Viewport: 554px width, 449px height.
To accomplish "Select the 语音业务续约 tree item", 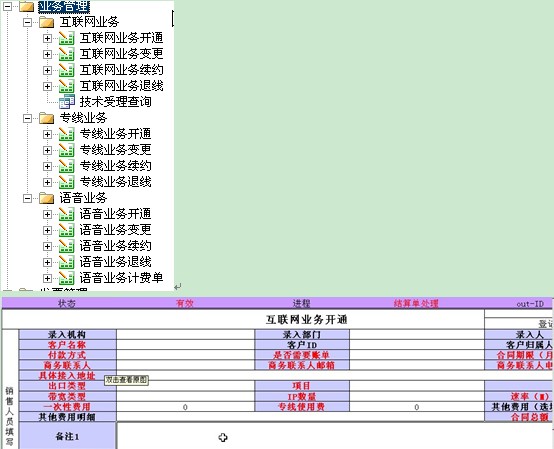I will pos(116,246).
